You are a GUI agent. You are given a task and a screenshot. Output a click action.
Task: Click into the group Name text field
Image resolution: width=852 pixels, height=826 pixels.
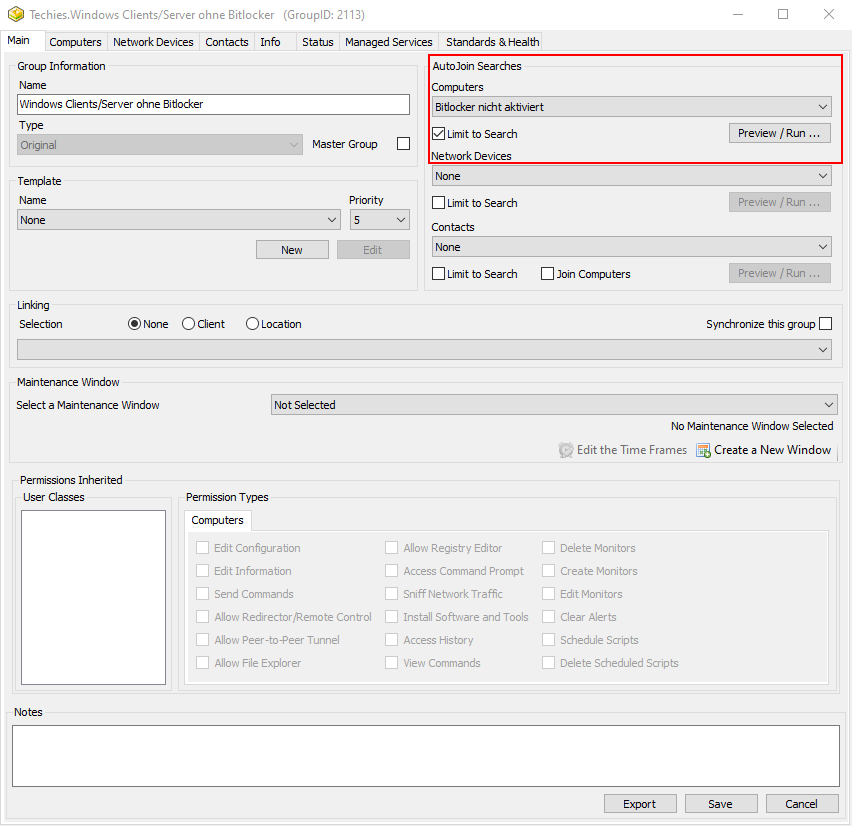(x=214, y=104)
